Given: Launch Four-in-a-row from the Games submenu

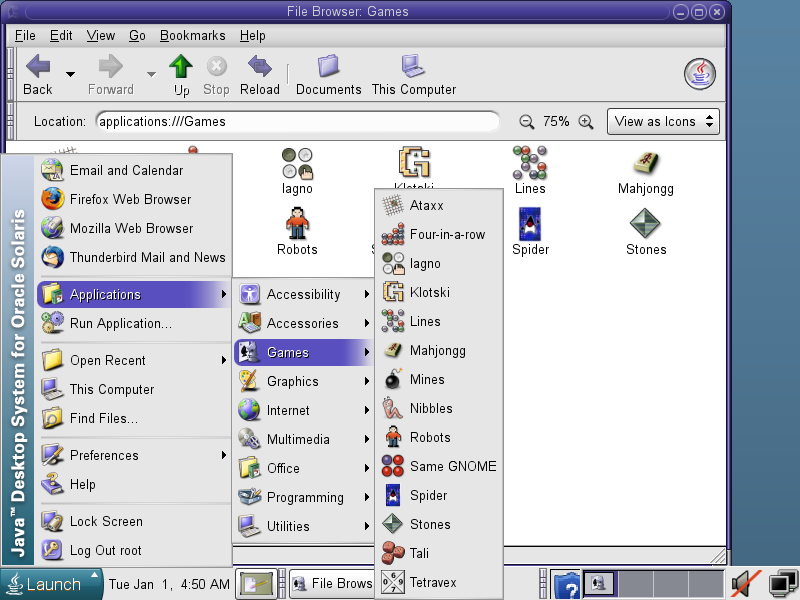Looking at the screenshot, I should 438,234.
